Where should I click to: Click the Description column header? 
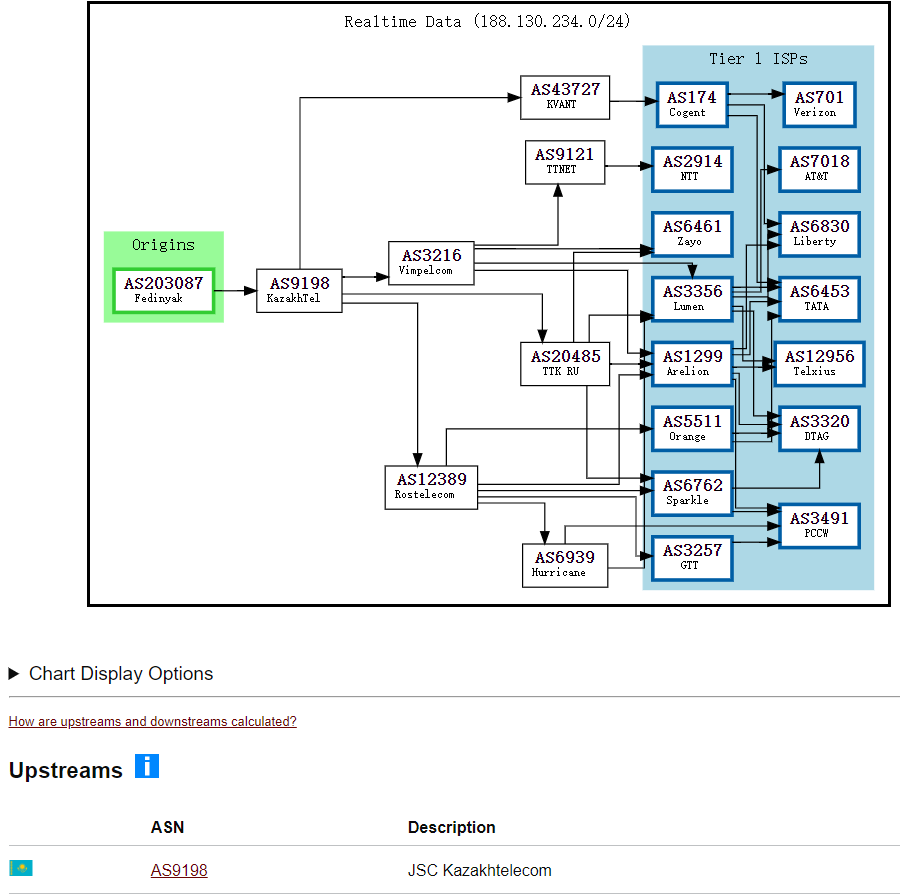click(452, 827)
